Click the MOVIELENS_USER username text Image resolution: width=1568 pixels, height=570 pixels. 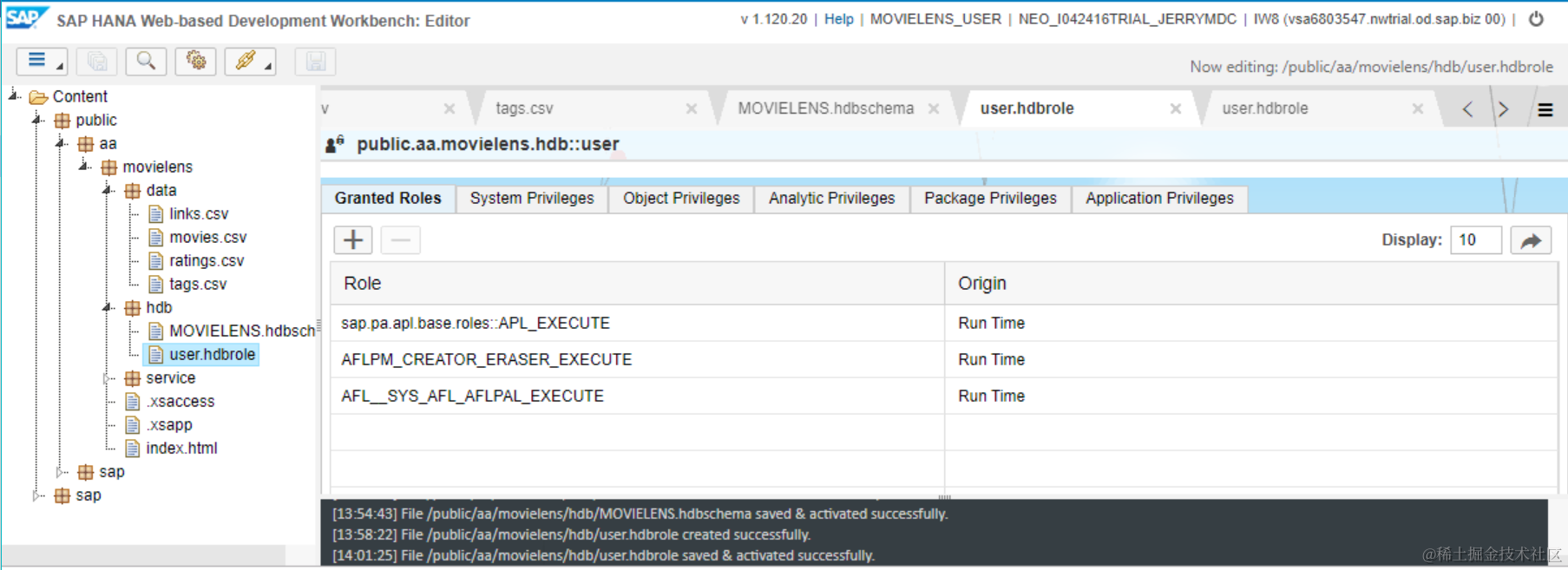coord(935,19)
